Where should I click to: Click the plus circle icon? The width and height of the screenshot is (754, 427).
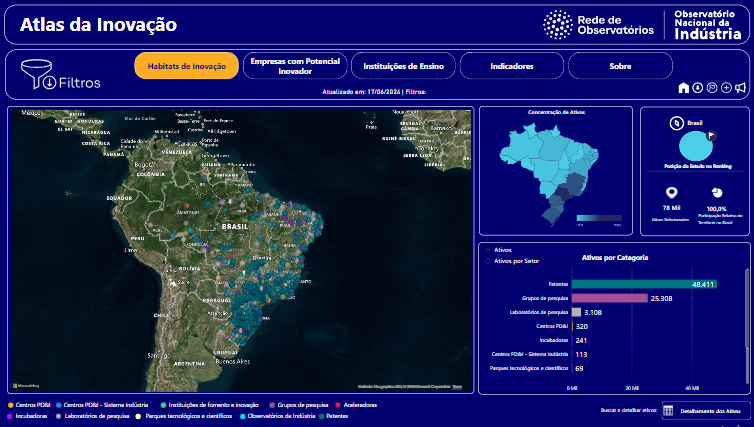tap(726, 88)
